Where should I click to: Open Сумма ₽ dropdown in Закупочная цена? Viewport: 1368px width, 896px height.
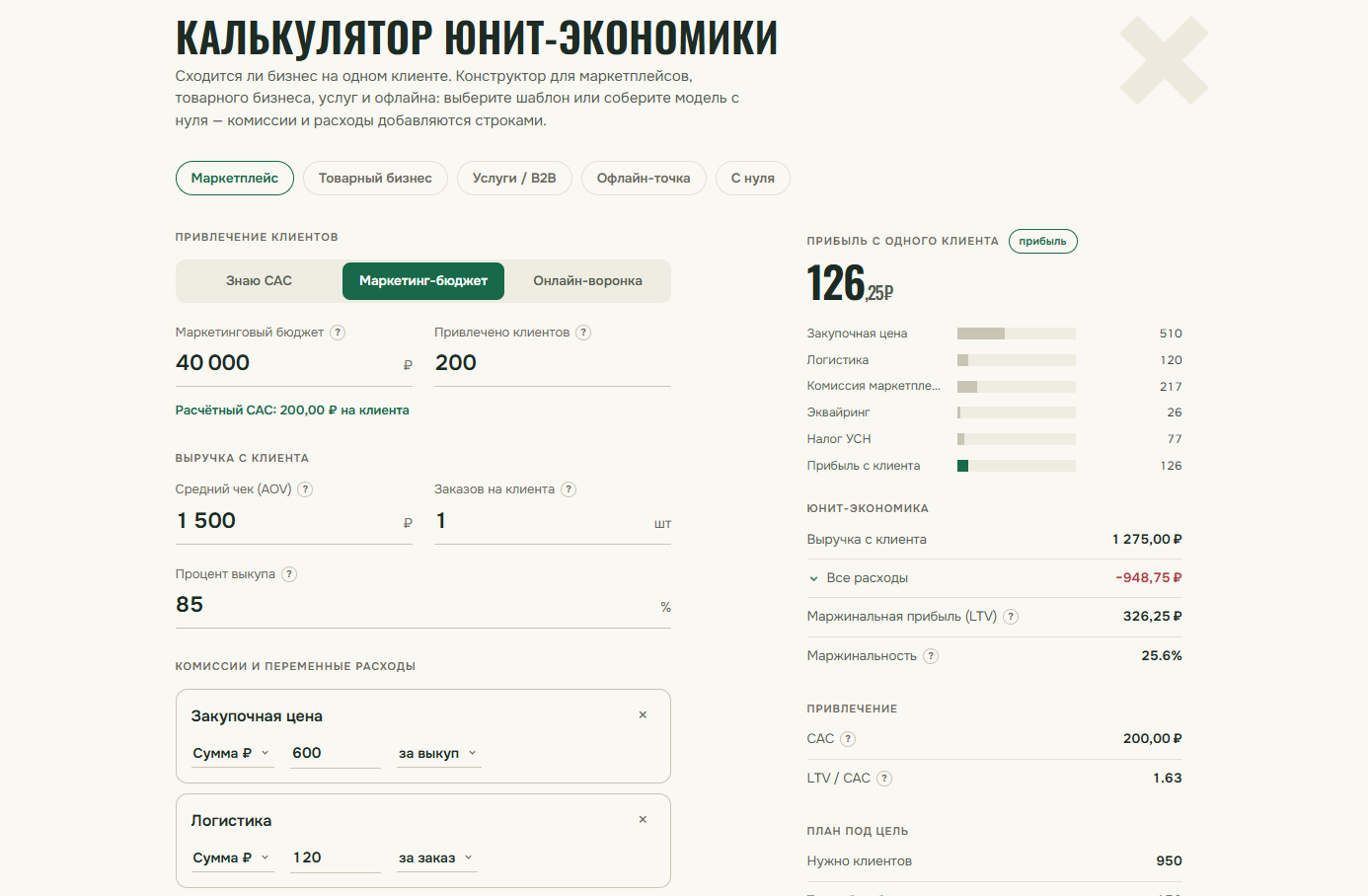pyautogui.click(x=232, y=753)
